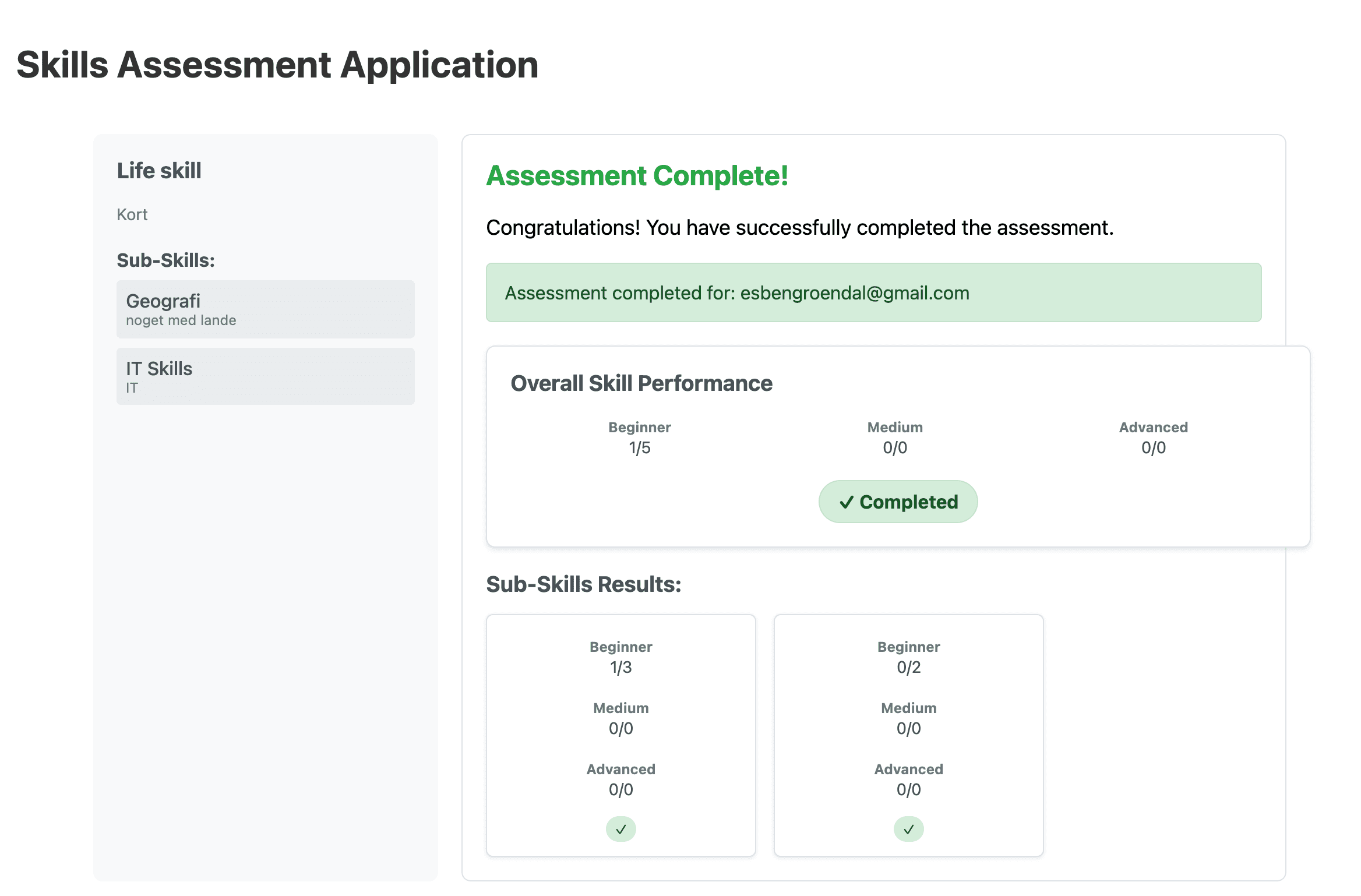Click the Beginner 1/3 score in the first card

[620, 666]
